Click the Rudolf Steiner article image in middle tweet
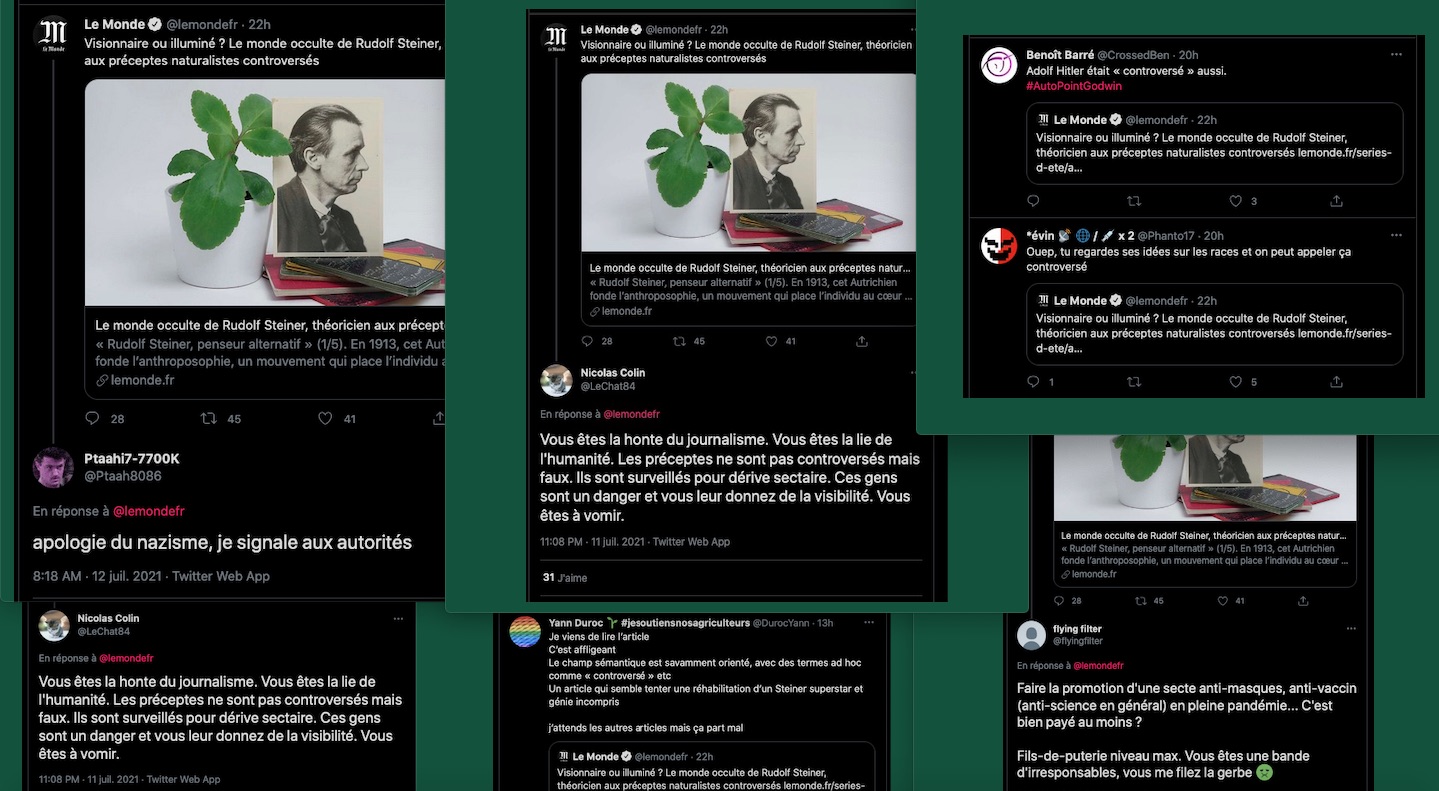The width and height of the screenshot is (1439, 791). (x=748, y=164)
